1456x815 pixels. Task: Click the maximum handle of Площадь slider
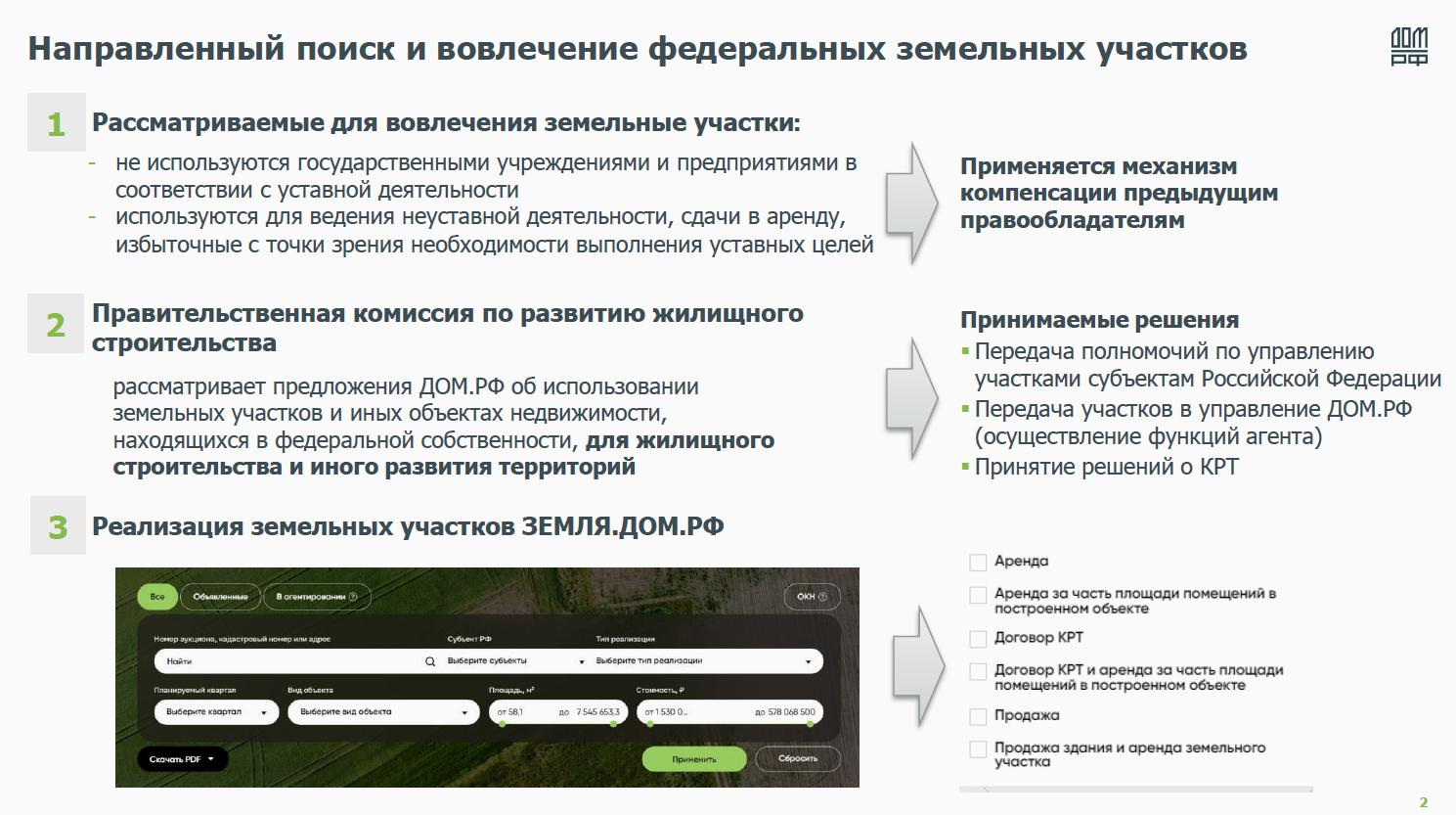pos(614,725)
